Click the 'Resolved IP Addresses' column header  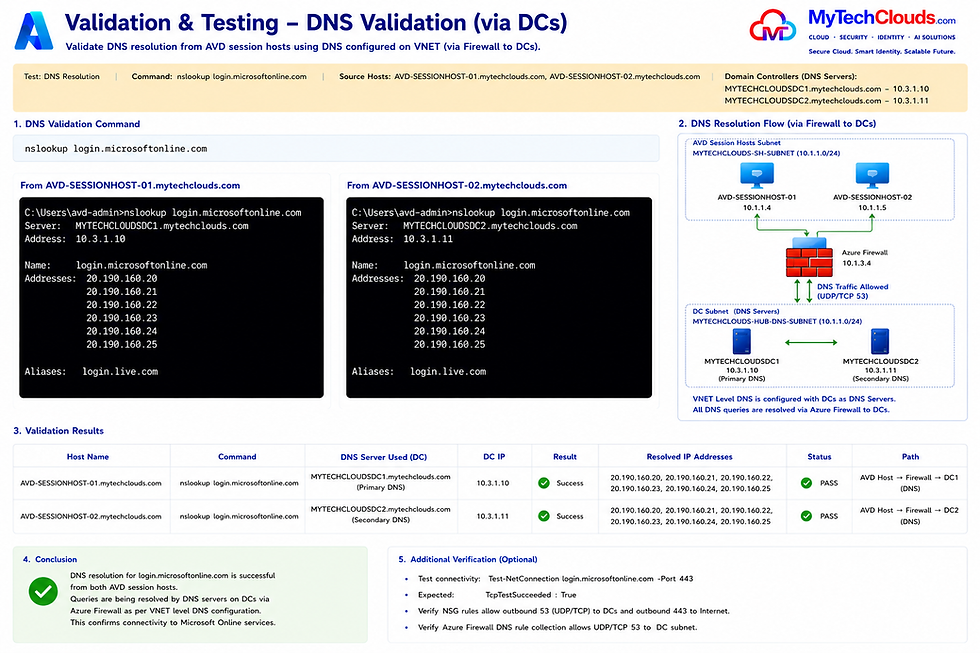pyautogui.click(x=689, y=457)
